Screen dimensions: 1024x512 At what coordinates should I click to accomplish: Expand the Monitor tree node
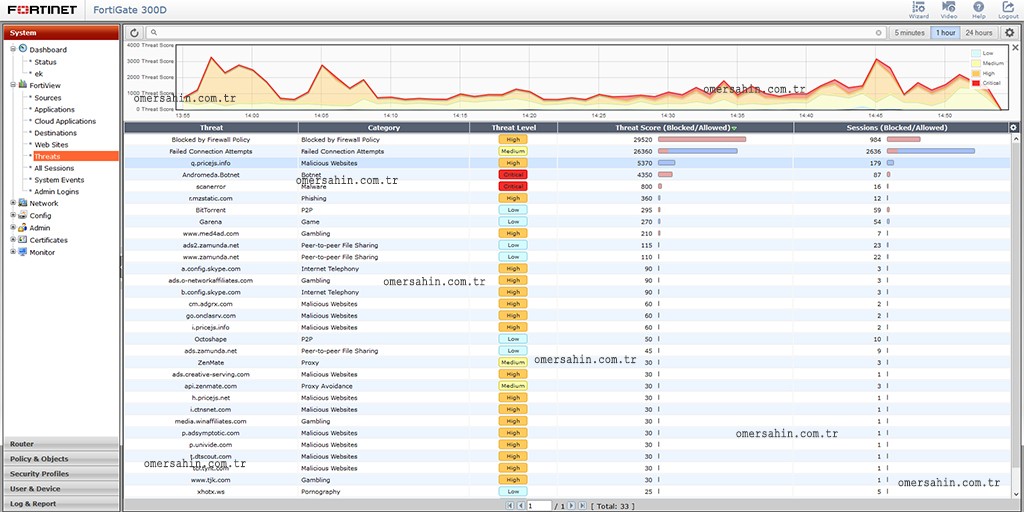13,252
